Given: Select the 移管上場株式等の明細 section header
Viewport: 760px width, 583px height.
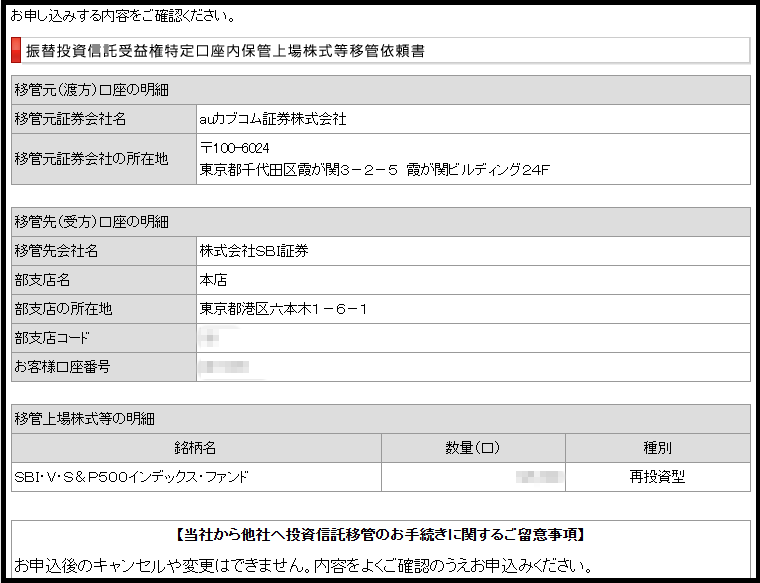Looking at the screenshot, I should click(381, 419).
